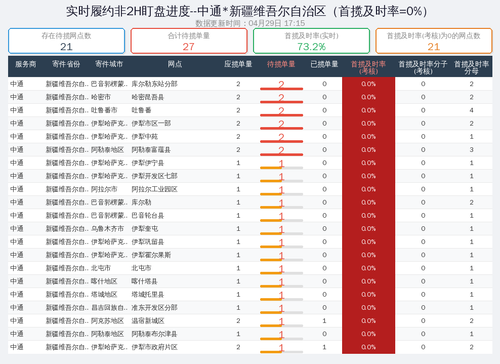Select the 北屯市 网点 cell
The image size is (500, 364).
(141, 268)
